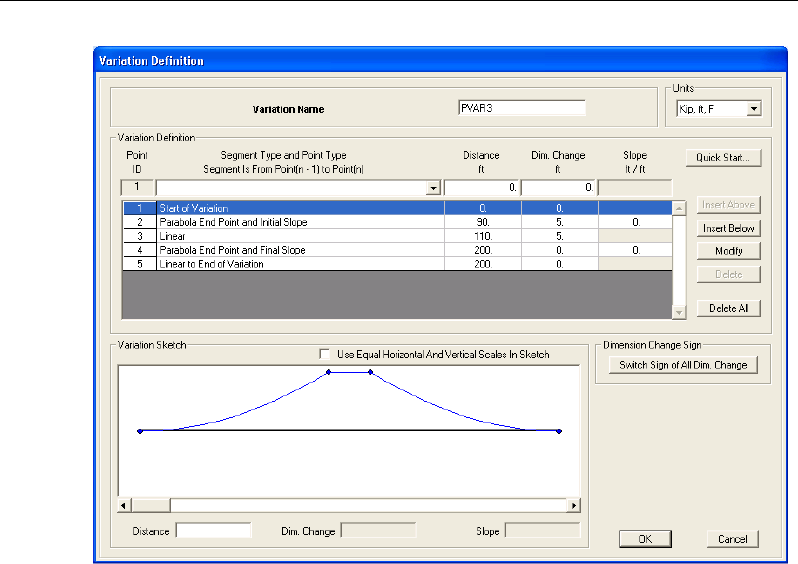The height and width of the screenshot is (564, 798).
Task: Click the Distance ft input field
Action: [481, 187]
